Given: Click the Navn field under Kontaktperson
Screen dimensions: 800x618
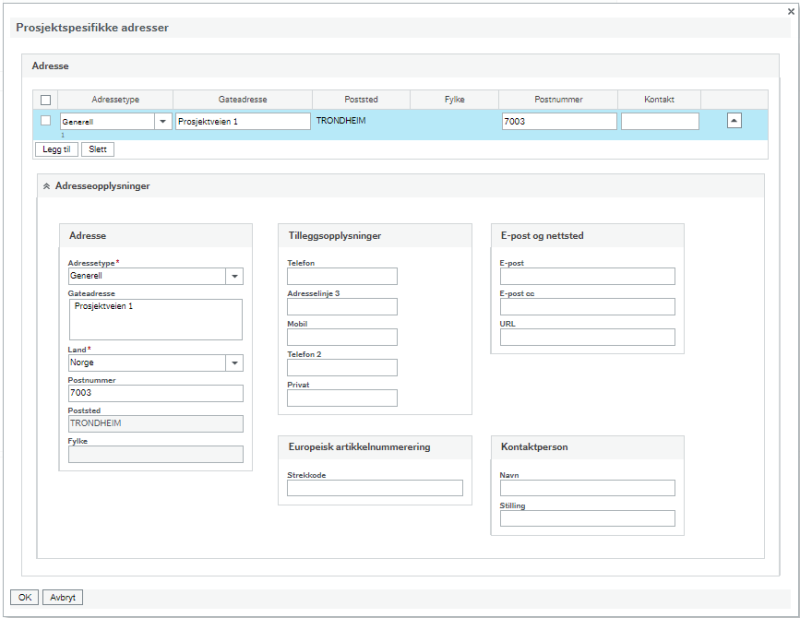Looking at the screenshot, I should pos(587,488).
